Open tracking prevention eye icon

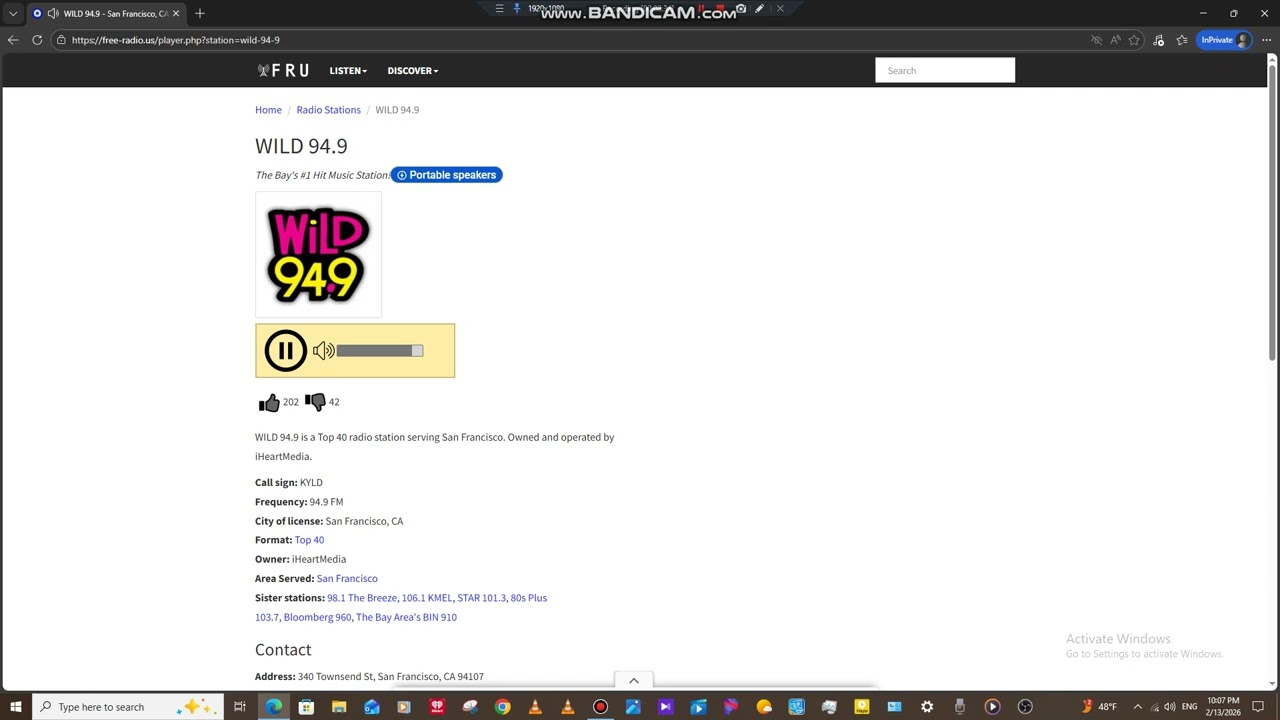[1096, 40]
